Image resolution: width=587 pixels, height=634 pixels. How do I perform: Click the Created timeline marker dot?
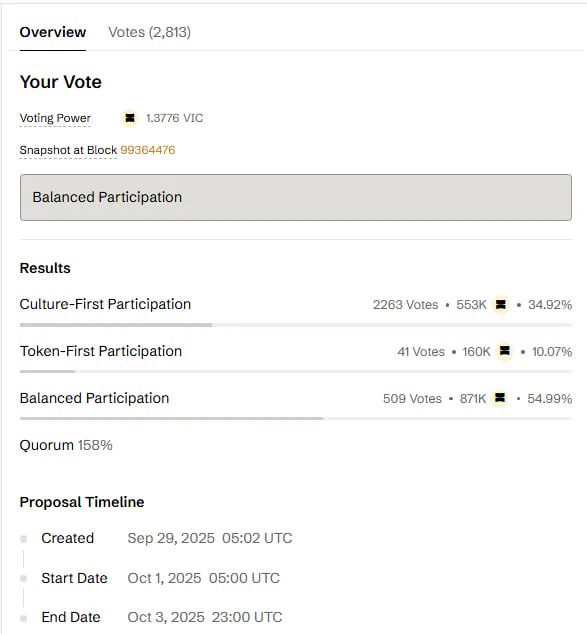pyautogui.click(x=23, y=539)
